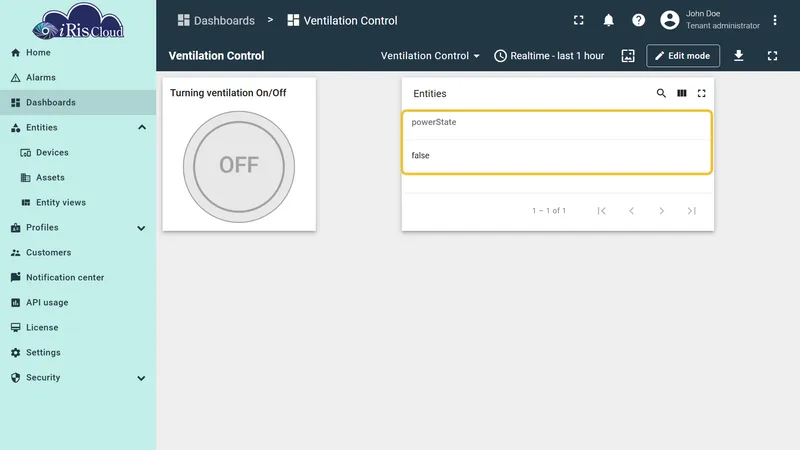Collapse the Entities sidebar section
Viewport: 800px width, 450px height.
click(x=142, y=128)
